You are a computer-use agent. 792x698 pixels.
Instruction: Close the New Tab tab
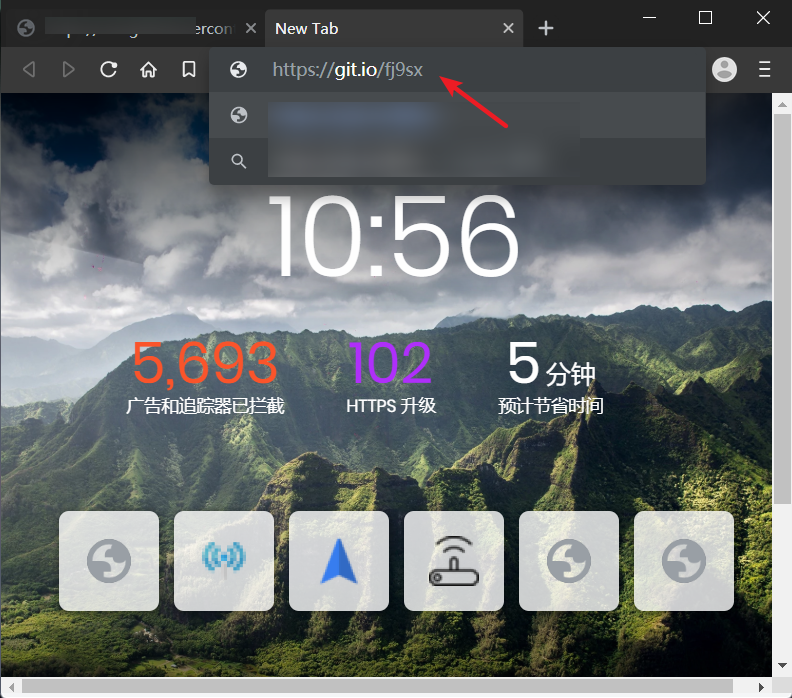pos(508,28)
